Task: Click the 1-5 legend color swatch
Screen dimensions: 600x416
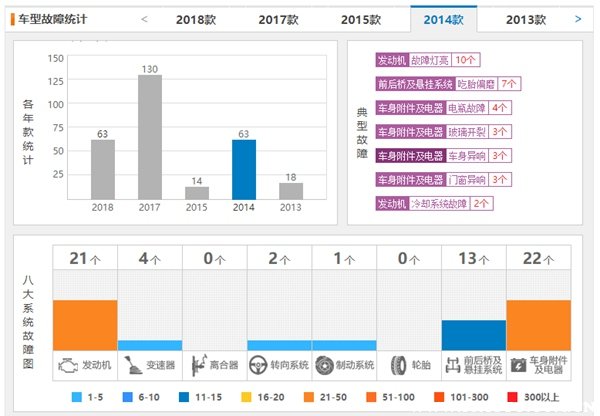Action: point(76,397)
